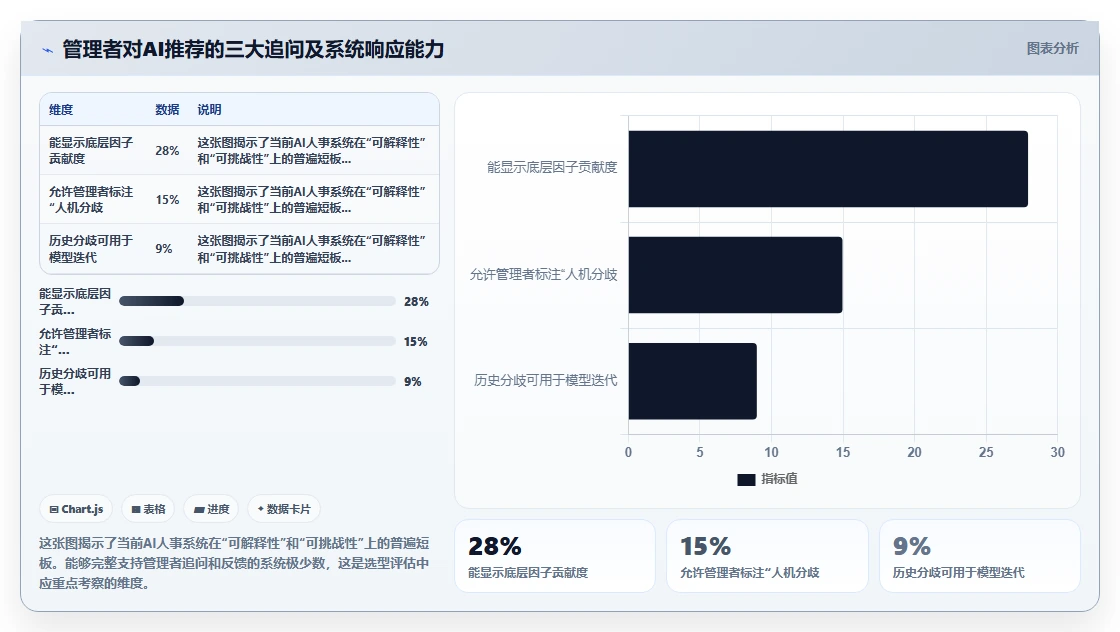Click the 9% data card

coord(979,556)
